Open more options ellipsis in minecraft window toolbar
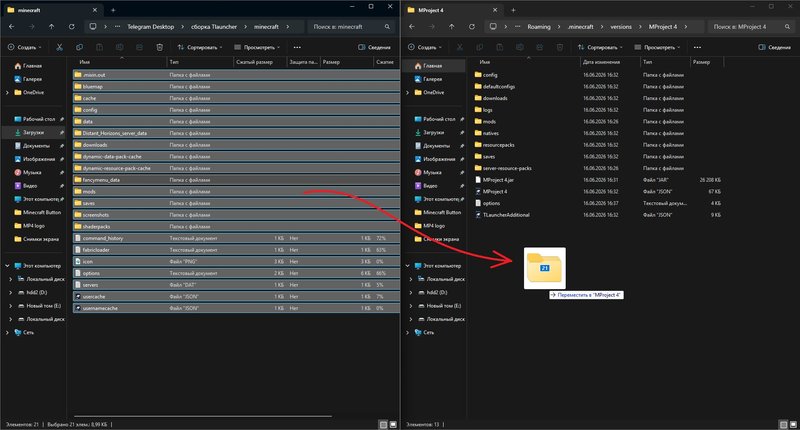Viewport: 800px width, 430px height. (x=297, y=47)
